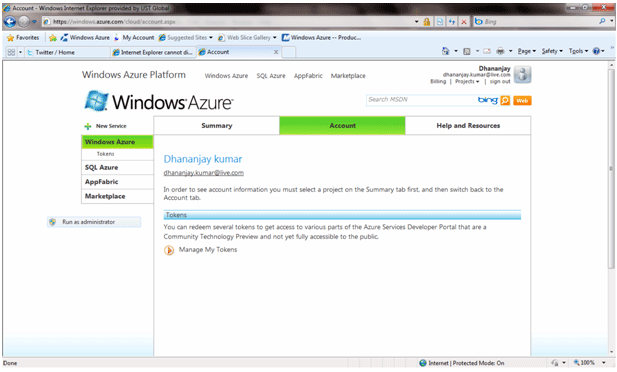
Task: Click the Quick Tabs grid icon
Action: (x=11, y=52)
